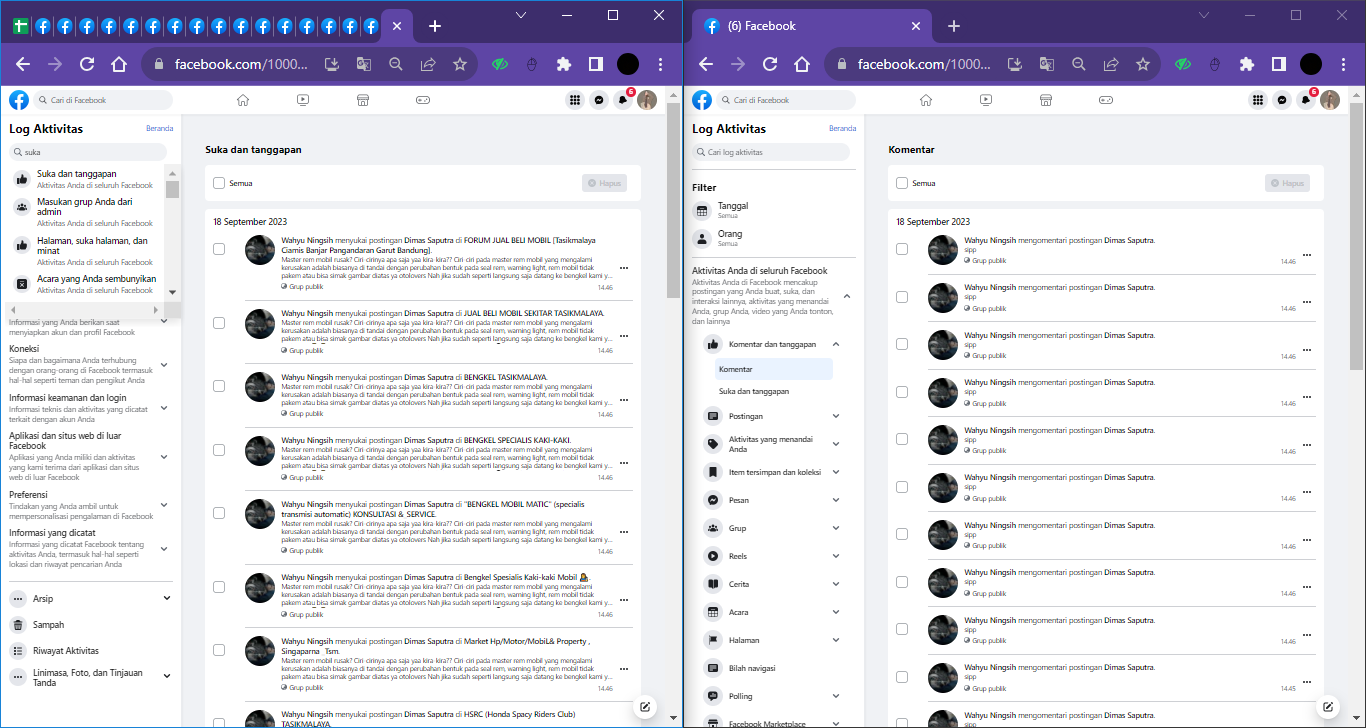Expand Item tersimpan dan koleksi

[836, 472]
